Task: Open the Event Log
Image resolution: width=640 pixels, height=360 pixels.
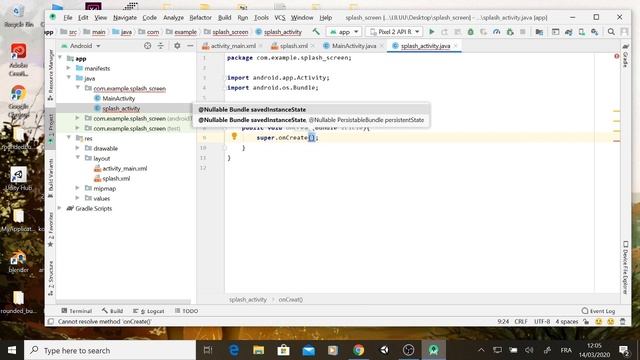Action: coord(598,311)
